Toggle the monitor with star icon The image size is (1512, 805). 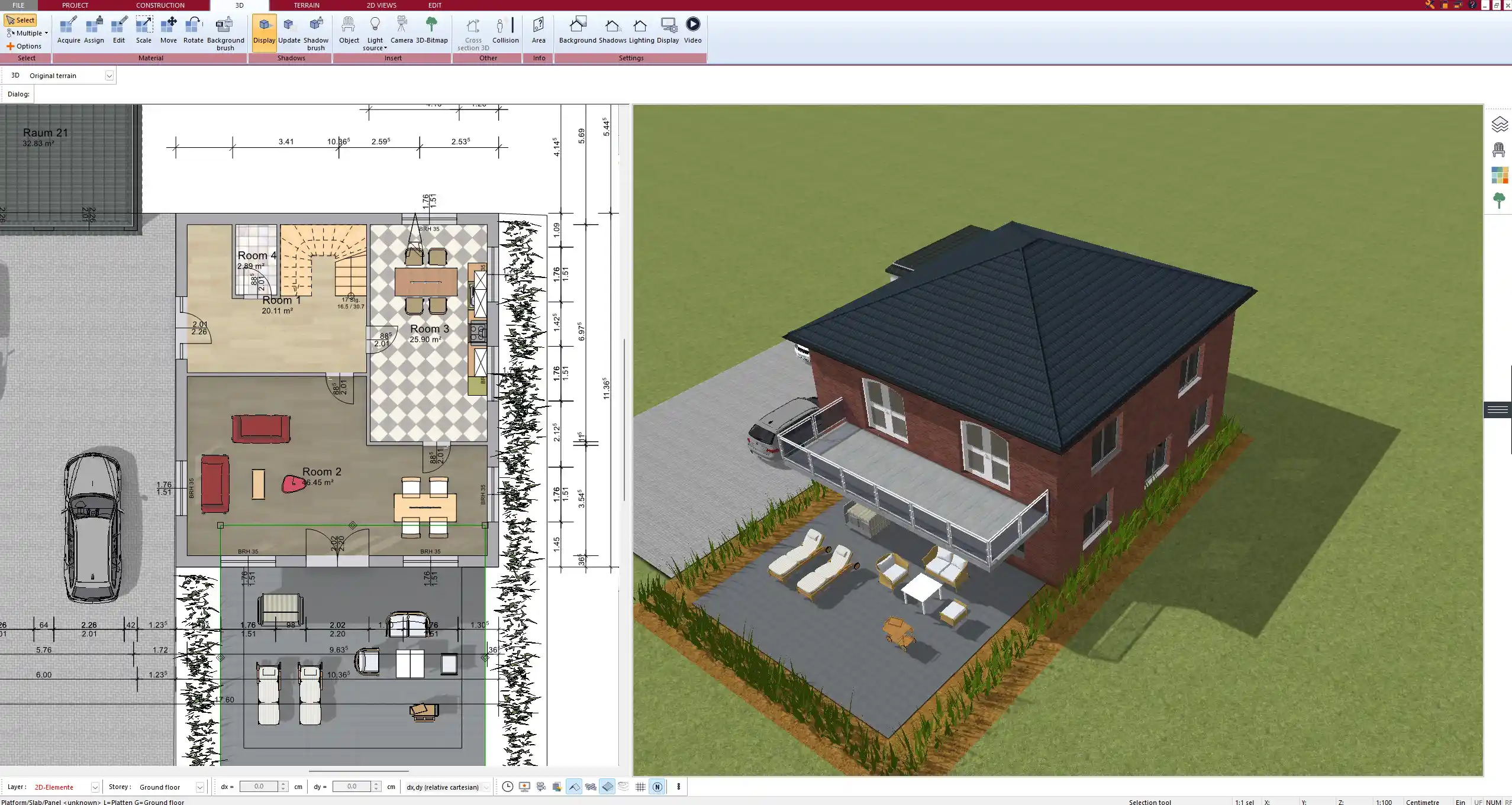(x=524, y=787)
